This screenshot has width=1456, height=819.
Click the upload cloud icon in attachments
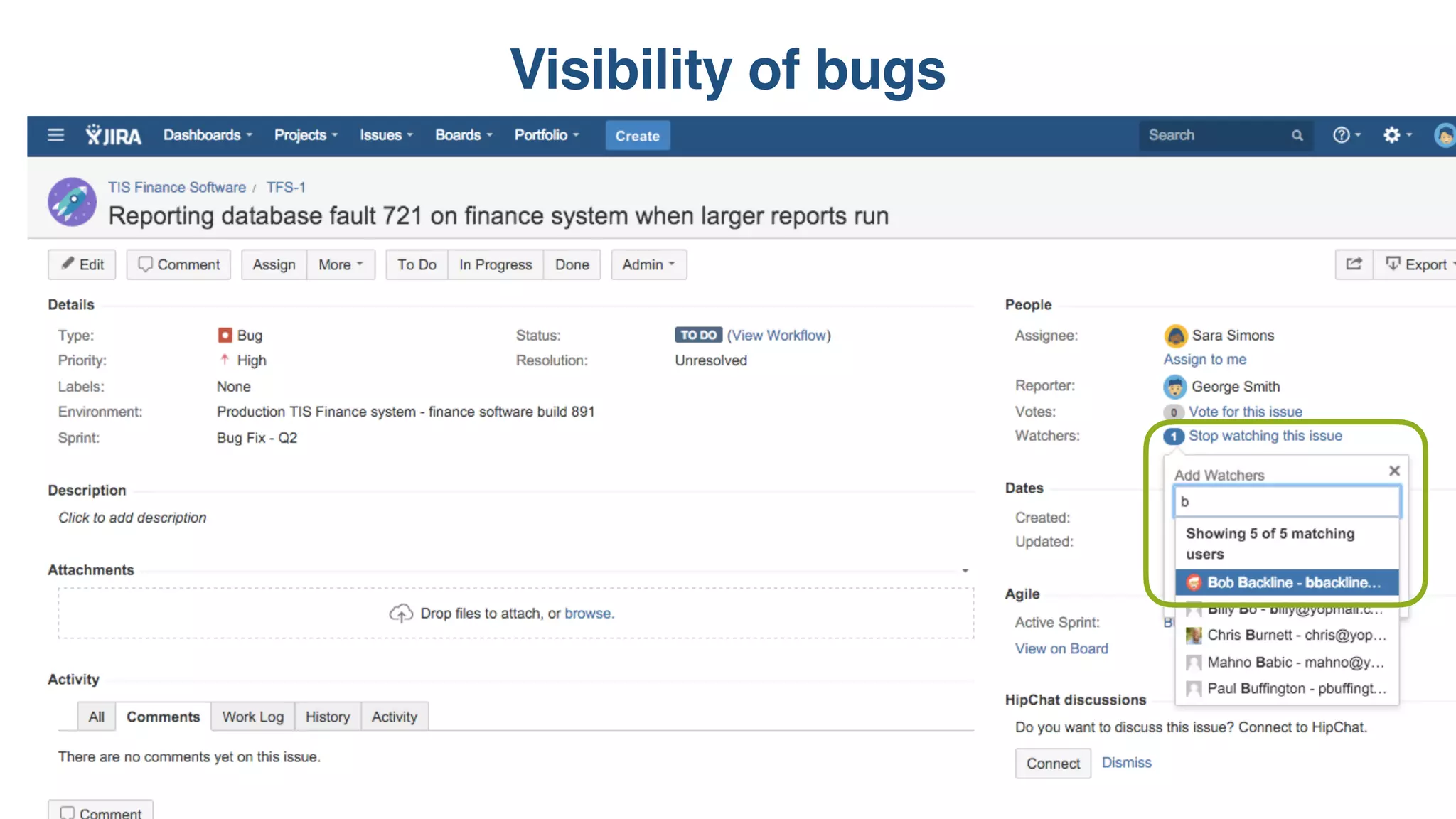(401, 613)
